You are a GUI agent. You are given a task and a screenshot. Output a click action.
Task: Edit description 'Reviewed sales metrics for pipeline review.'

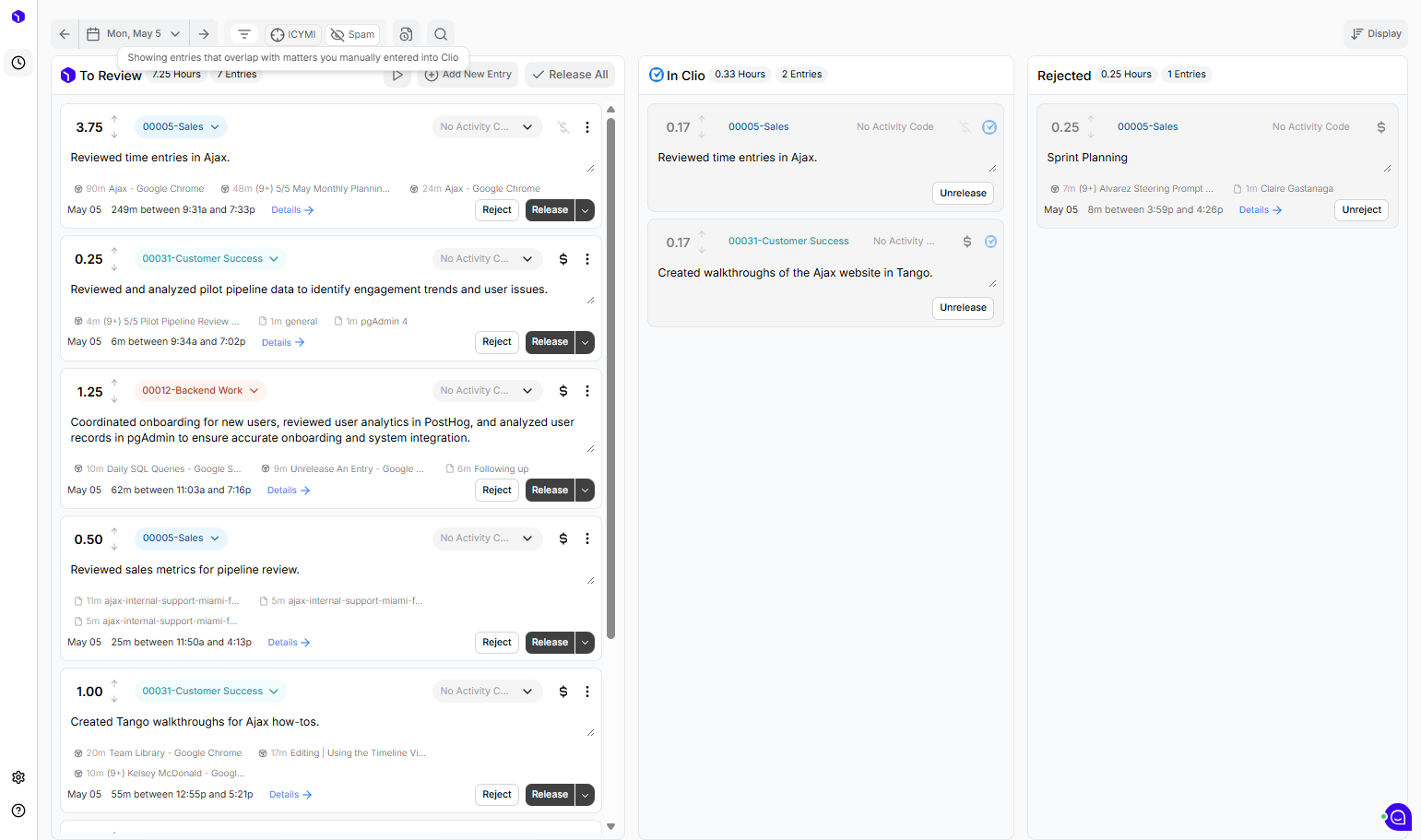pyautogui.click(x=332, y=570)
